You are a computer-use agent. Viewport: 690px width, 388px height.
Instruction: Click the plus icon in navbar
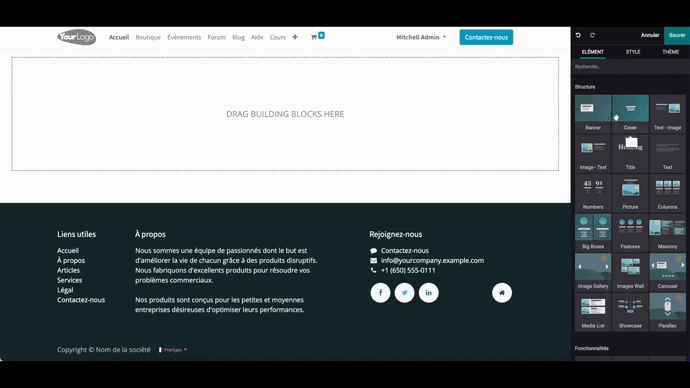click(x=295, y=37)
